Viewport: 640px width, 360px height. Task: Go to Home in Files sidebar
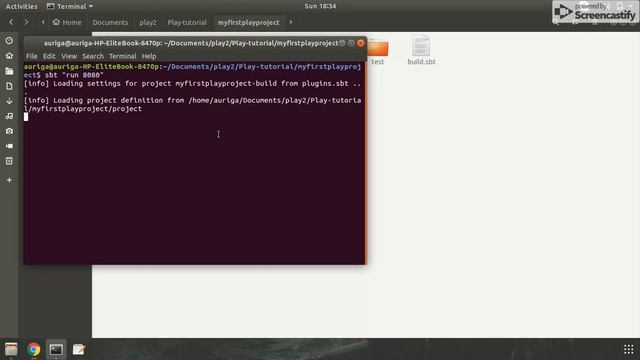click(x=9, y=56)
